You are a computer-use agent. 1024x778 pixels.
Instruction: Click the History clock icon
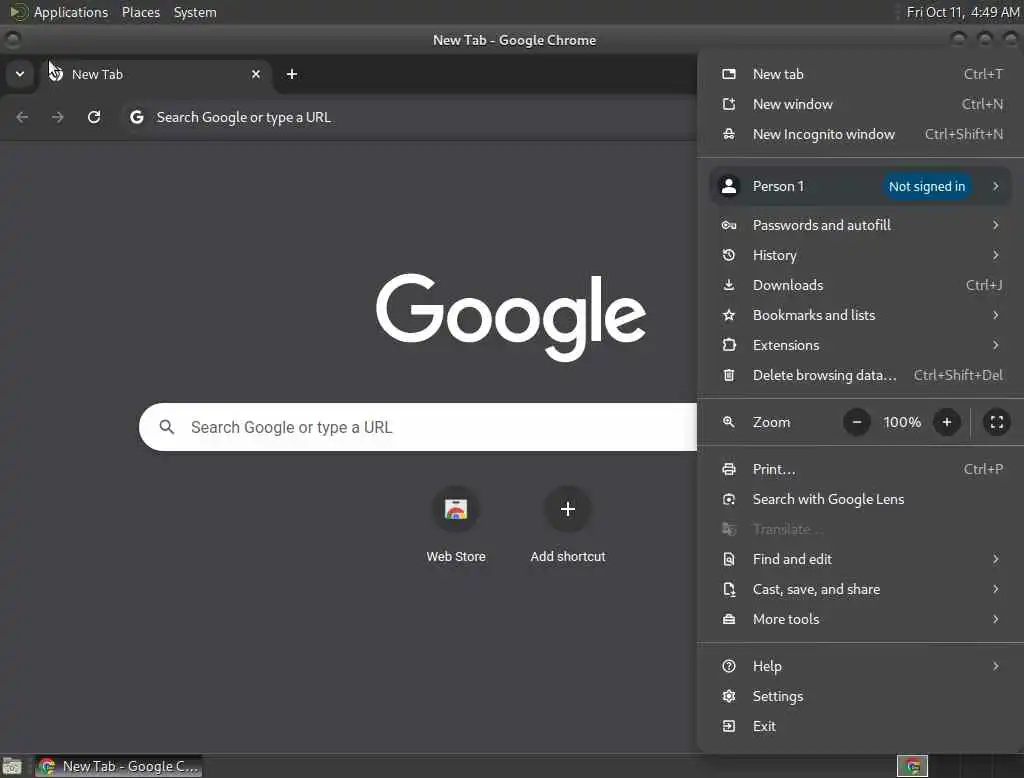[x=729, y=255]
